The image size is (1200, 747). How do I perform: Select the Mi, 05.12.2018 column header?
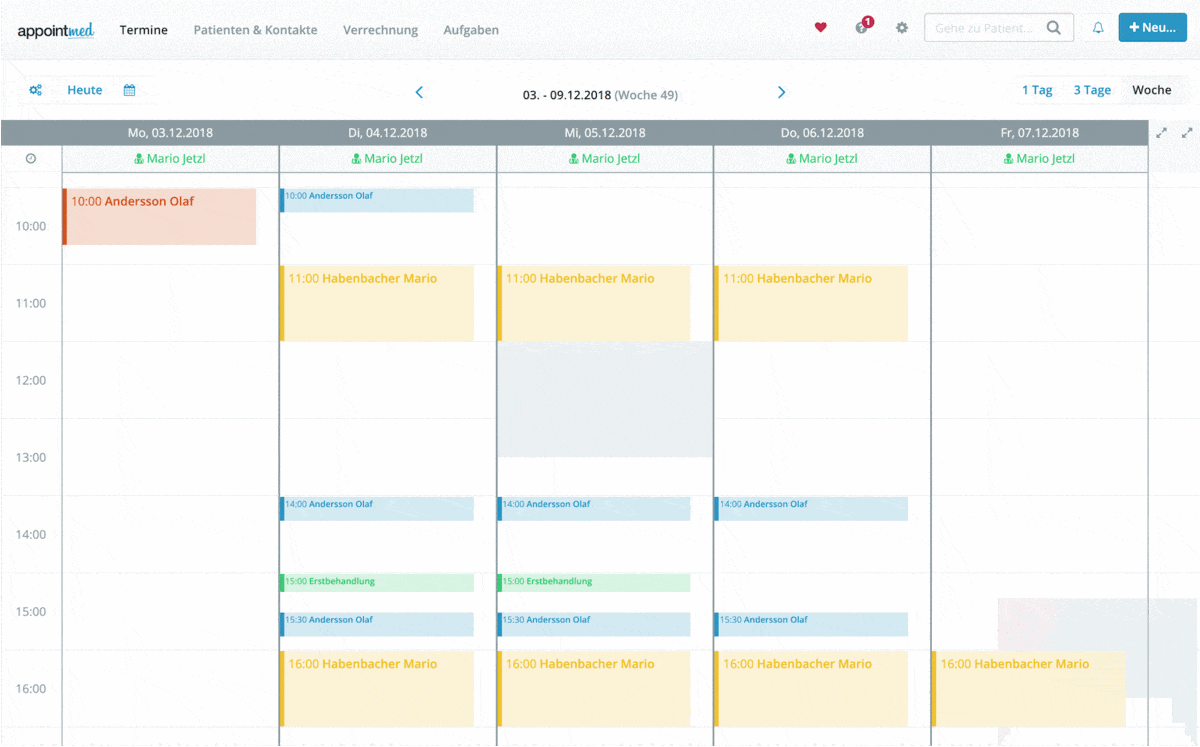point(605,132)
